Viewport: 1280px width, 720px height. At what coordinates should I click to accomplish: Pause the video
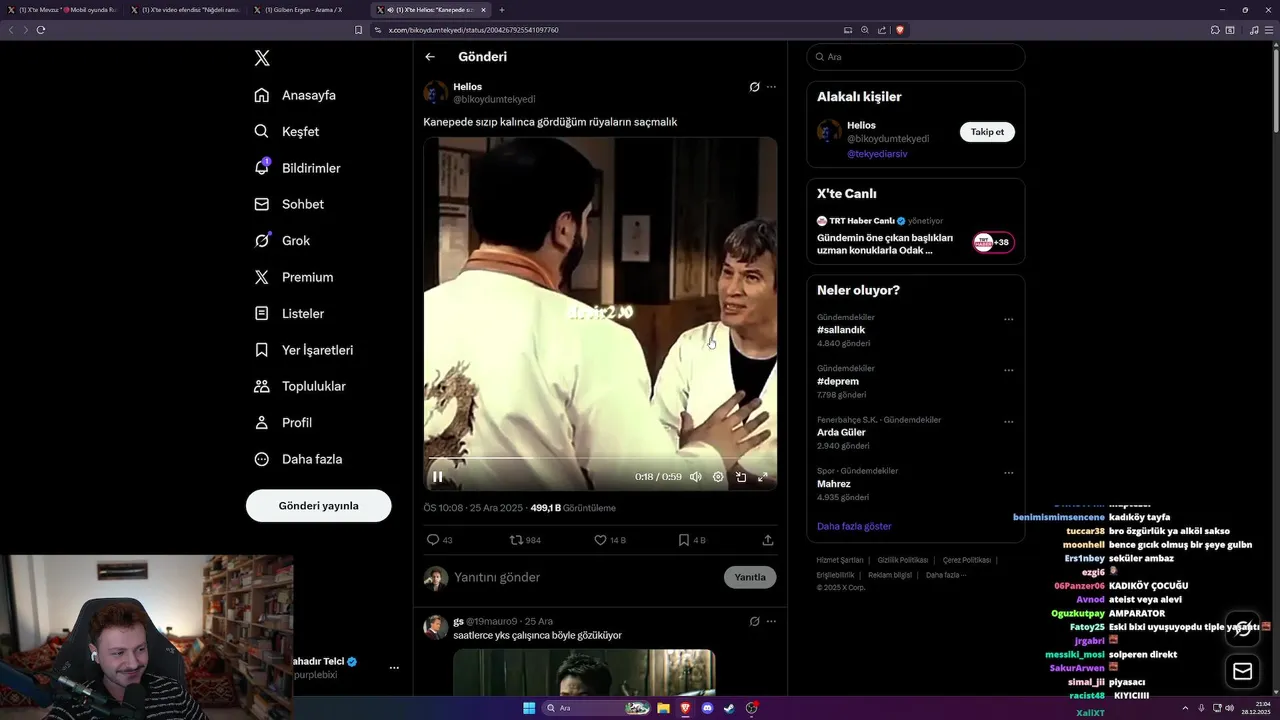[x=437, y=477]
